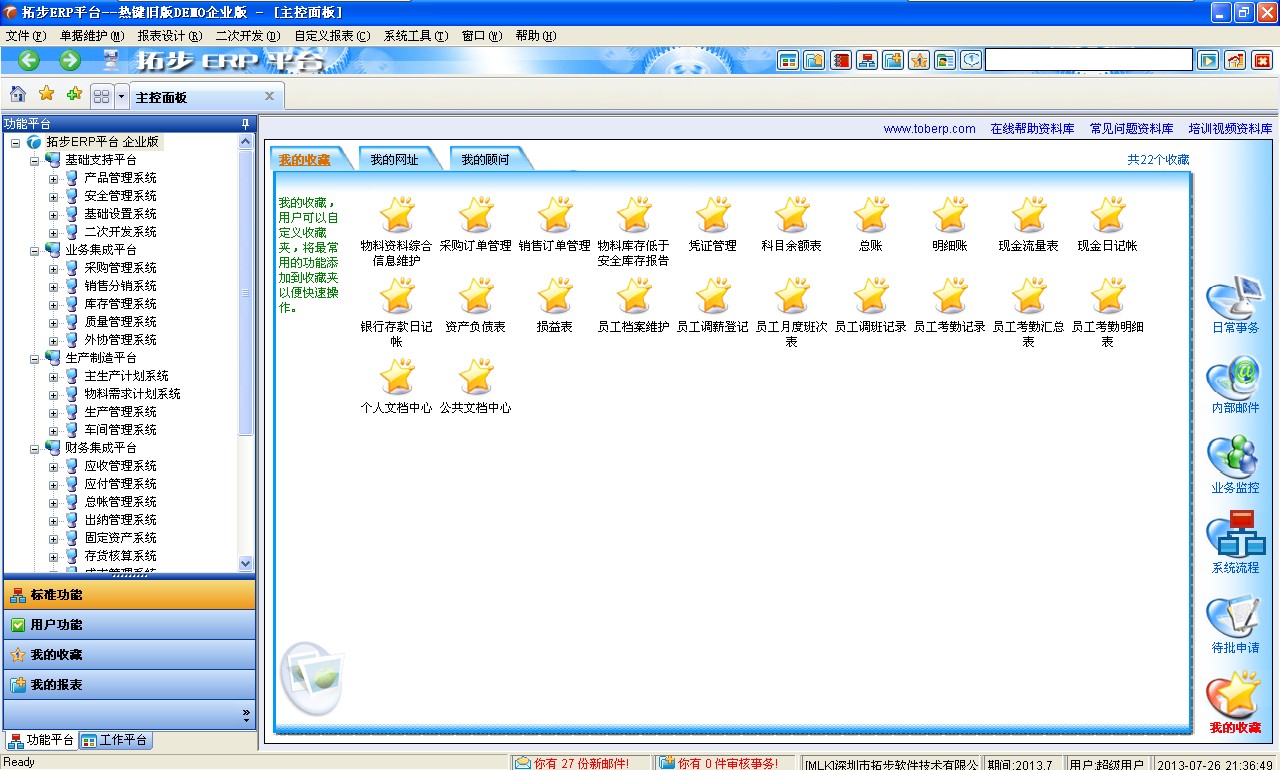The width and height of the screenshot is (1280, 770).
Task: Click the toolbar search input field
Action: (x=1088, y=61)
